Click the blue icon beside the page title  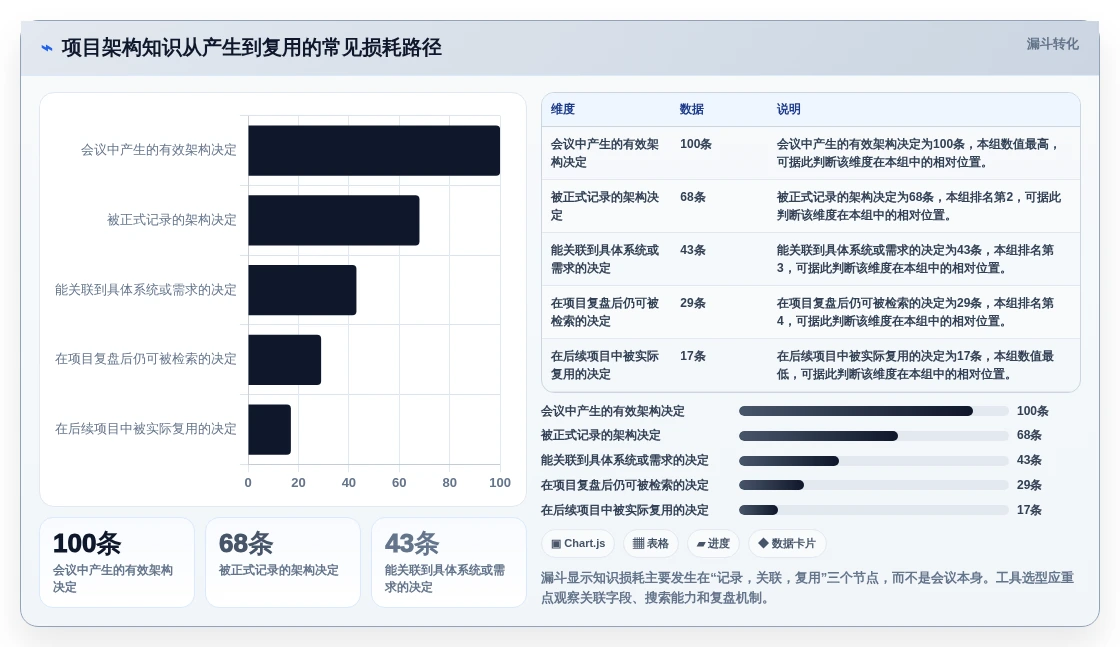[x=47, y=48]
